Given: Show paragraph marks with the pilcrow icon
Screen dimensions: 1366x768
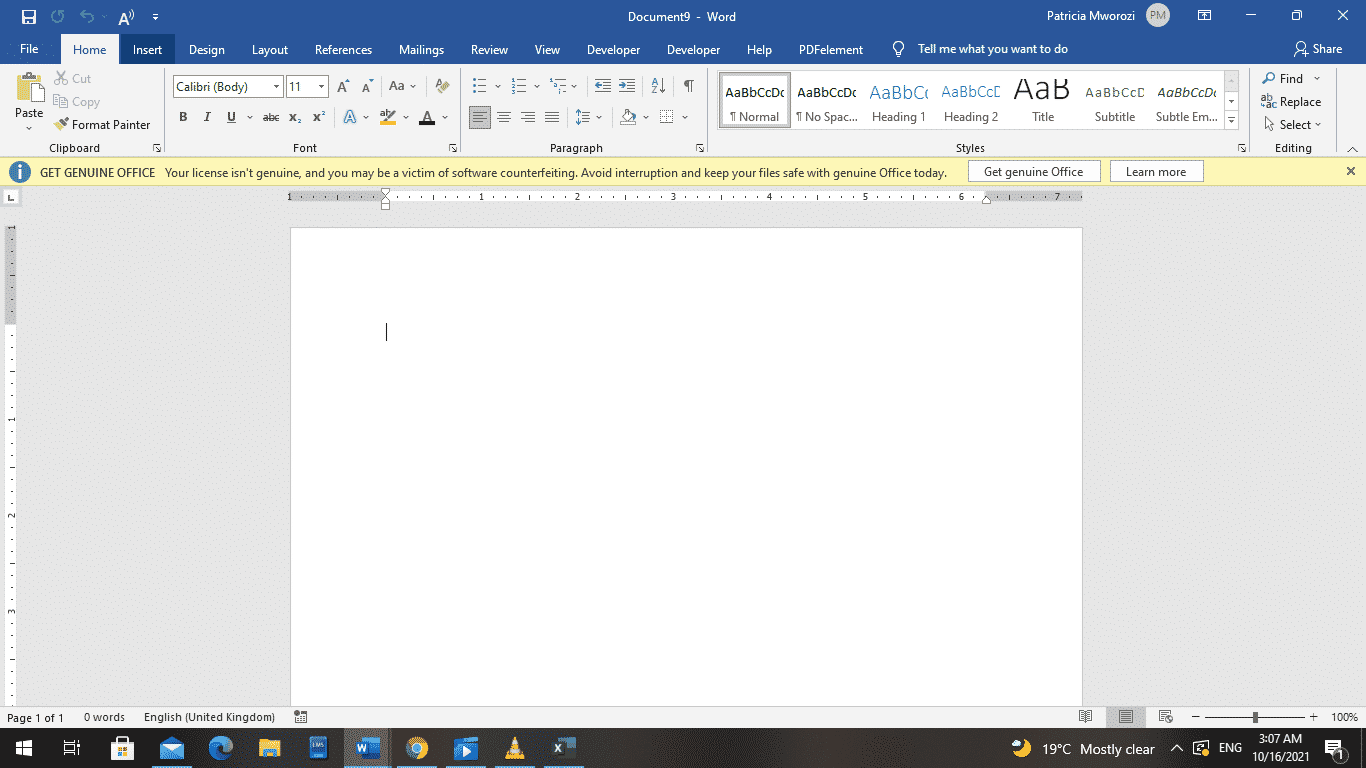Looking at the screenshot, I should coord(687,87).
